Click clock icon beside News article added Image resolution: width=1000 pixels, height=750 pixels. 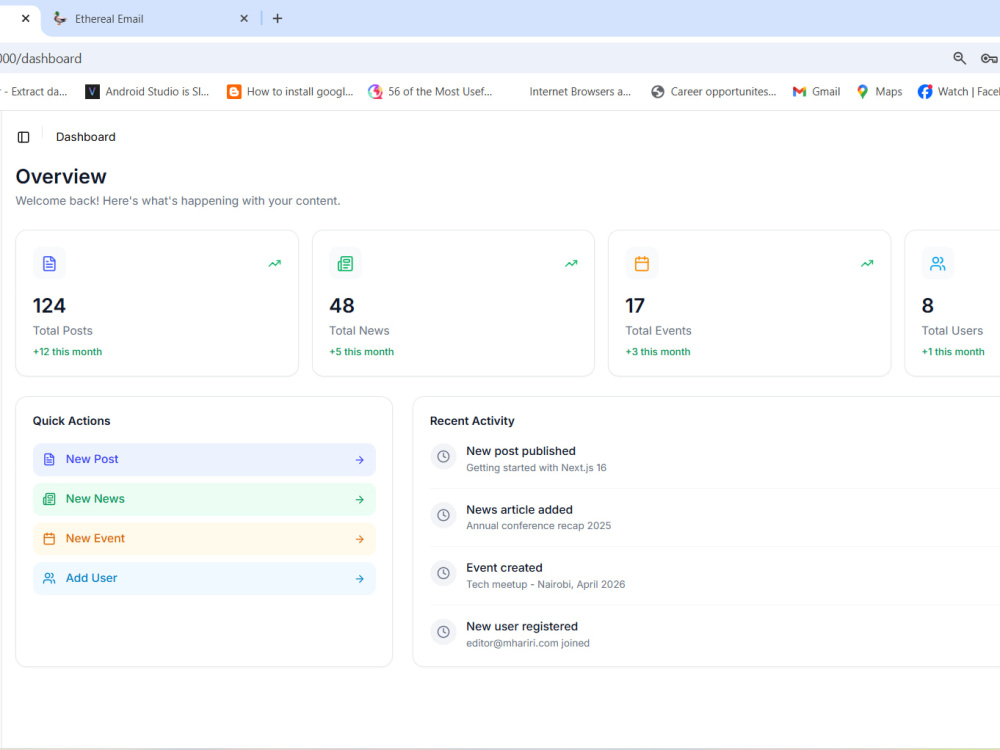tap(443, 515)
